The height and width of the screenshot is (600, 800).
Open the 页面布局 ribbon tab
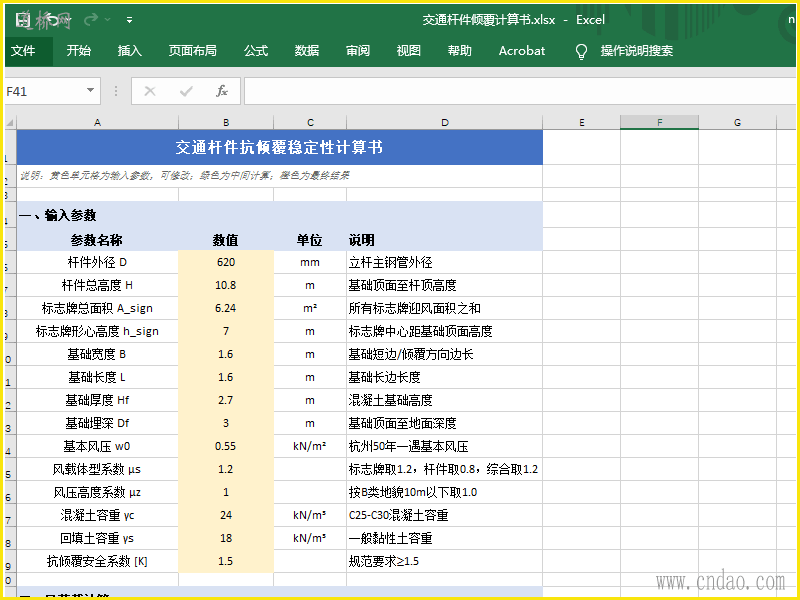click(193, 51)
